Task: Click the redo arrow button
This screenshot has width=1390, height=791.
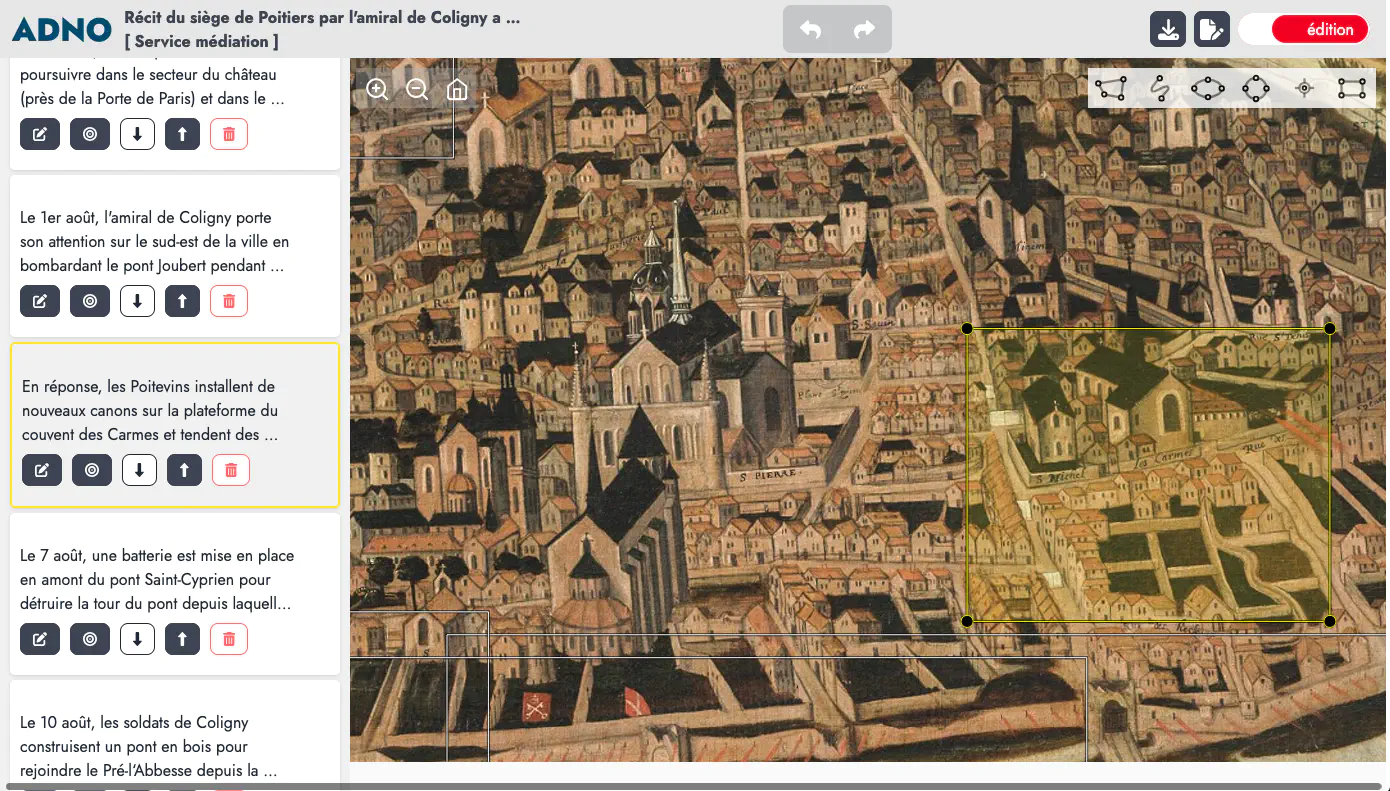Action: [864, 30]
